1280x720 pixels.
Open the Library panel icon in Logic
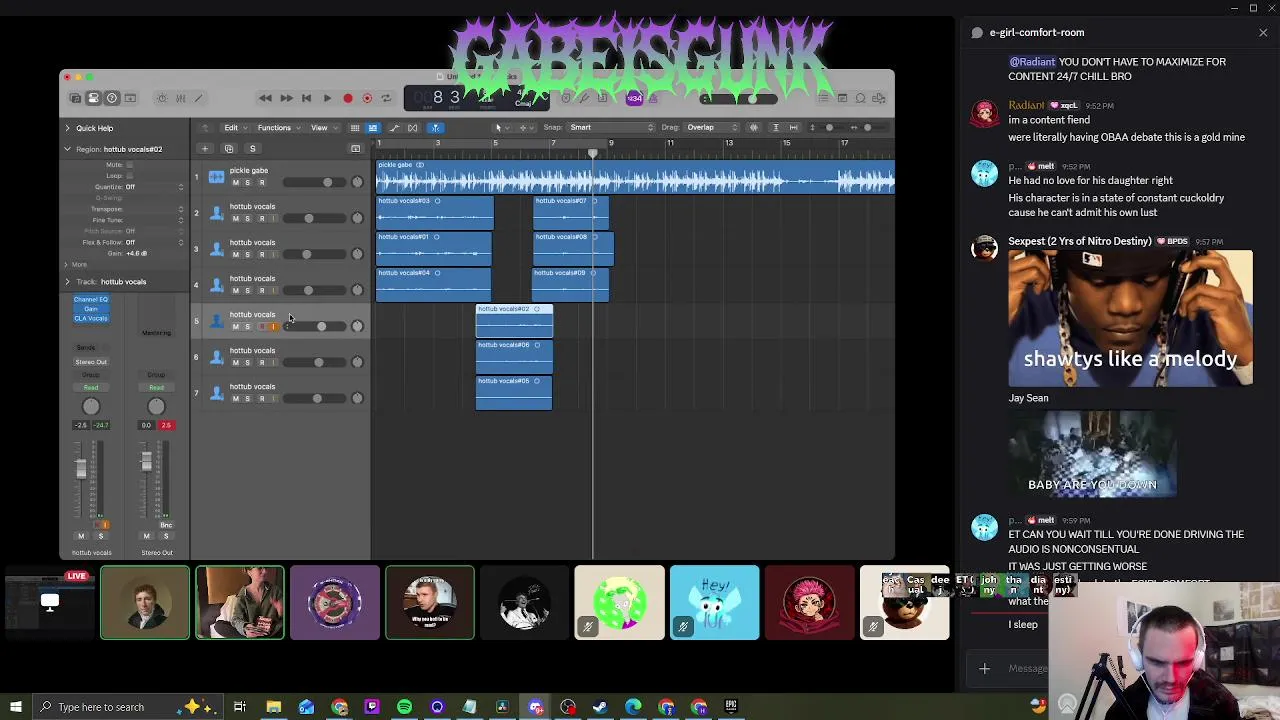(75, 98)
